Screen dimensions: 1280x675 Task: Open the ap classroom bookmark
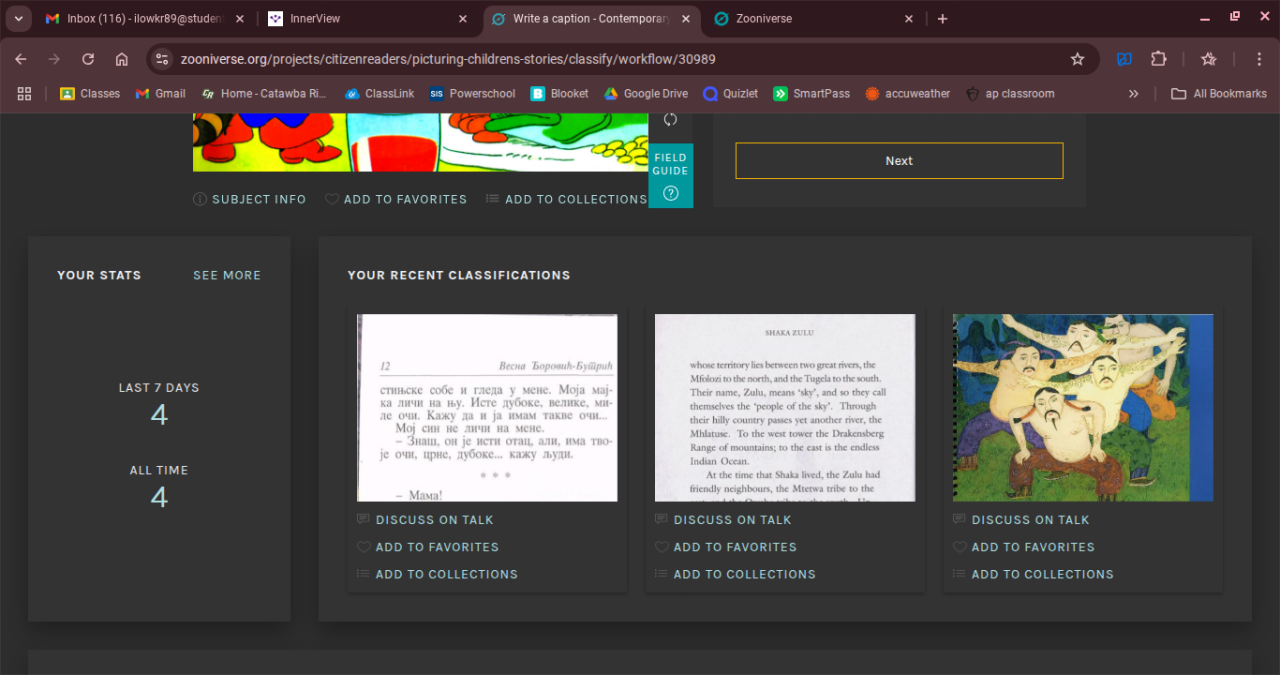(1010, 93)
